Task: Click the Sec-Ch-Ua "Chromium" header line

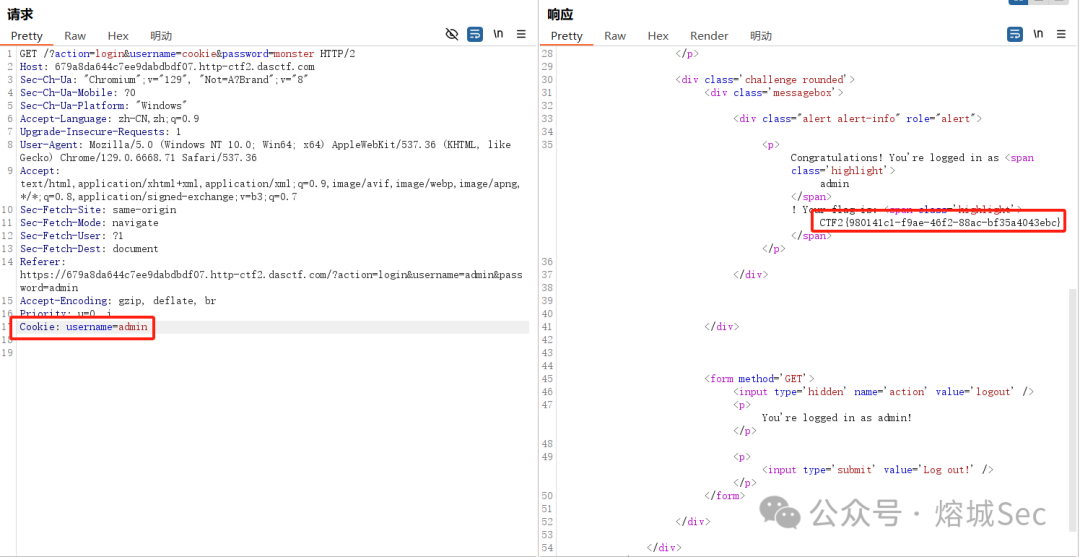Action: pos(164,80)
